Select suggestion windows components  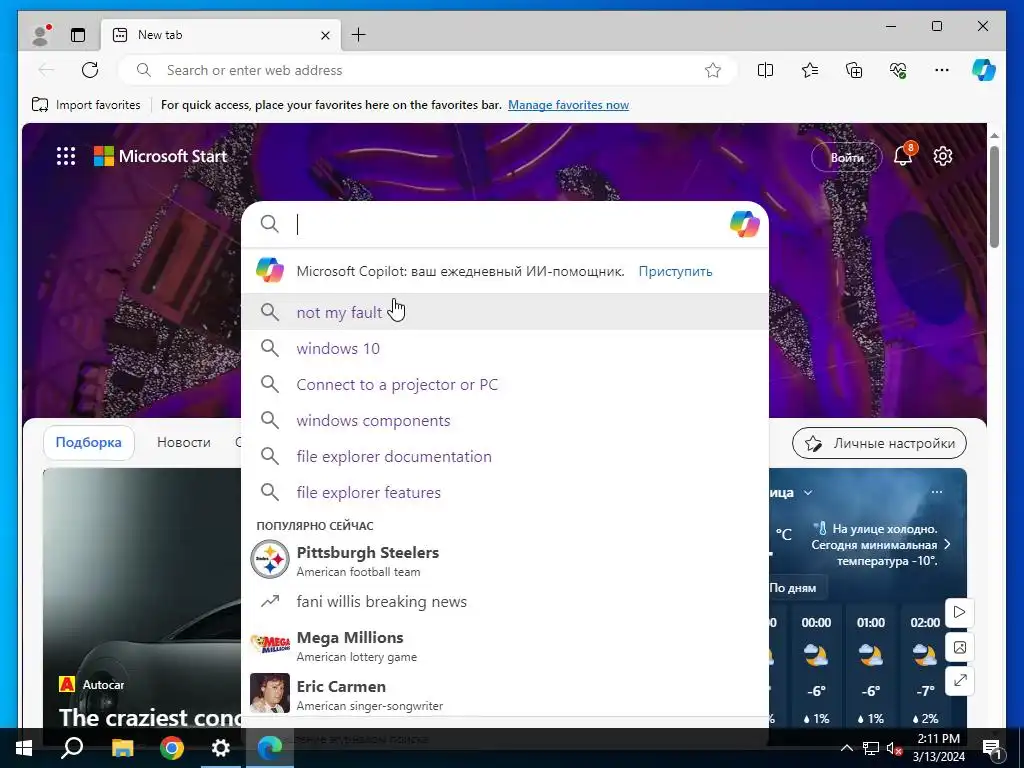click(505, 420)
